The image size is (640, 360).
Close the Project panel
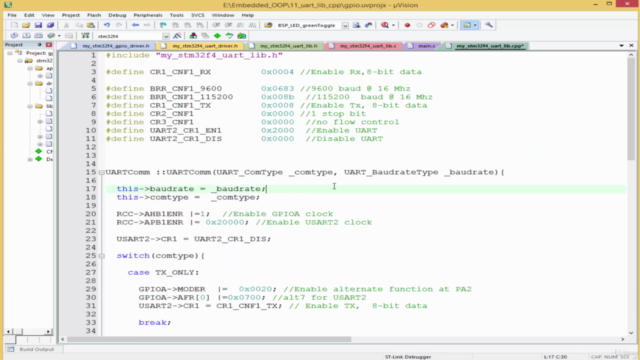[x=49, y=44]
